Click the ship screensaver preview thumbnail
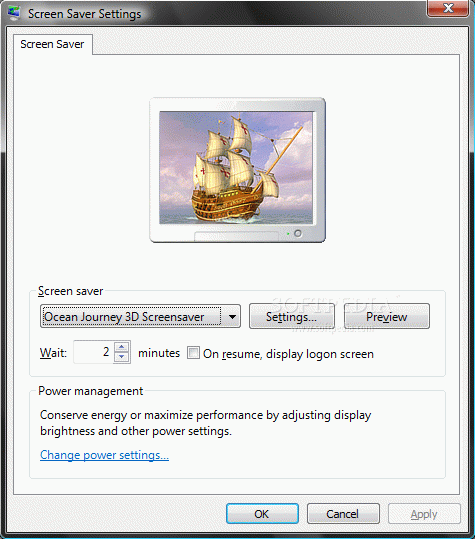The height and width of the screenshot is (539, 475). pos(236,168)
